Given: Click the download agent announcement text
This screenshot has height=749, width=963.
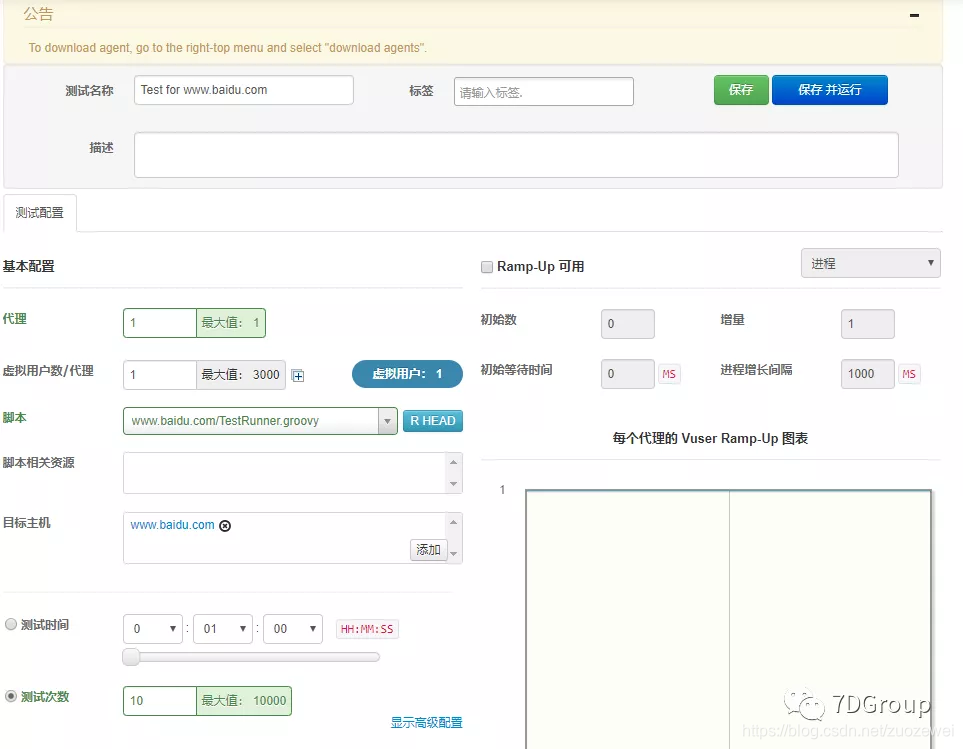Looking at the screenshot, I should (227, 48).
